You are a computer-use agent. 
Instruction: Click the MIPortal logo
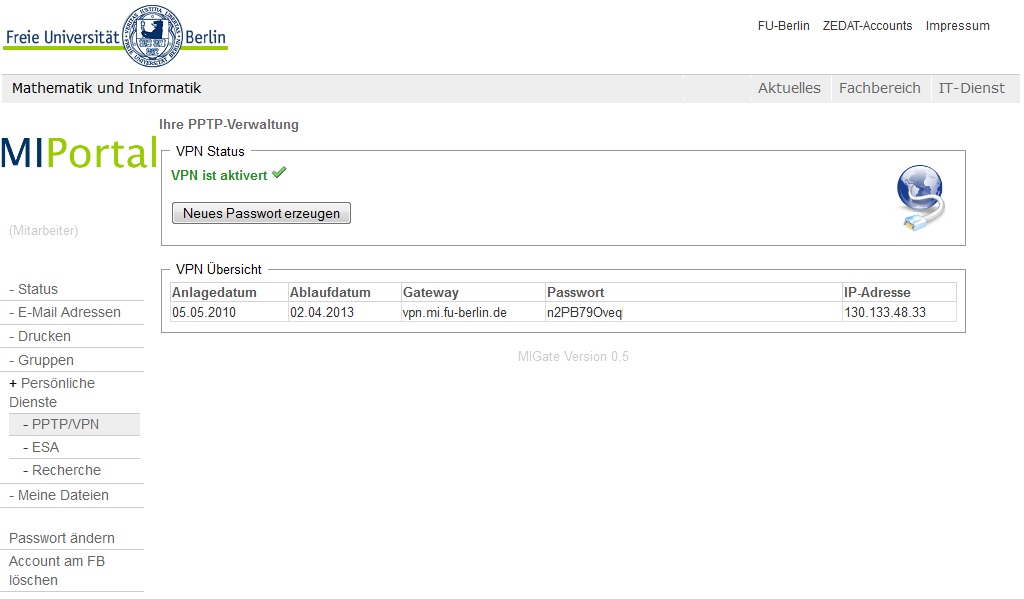[78, 152]
